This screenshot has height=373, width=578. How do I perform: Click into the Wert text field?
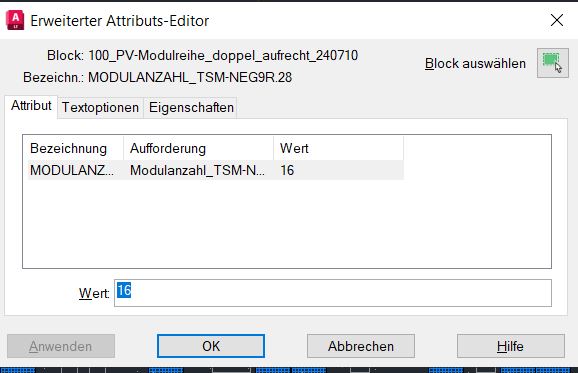pyautogui.click(x=333, y=293)
